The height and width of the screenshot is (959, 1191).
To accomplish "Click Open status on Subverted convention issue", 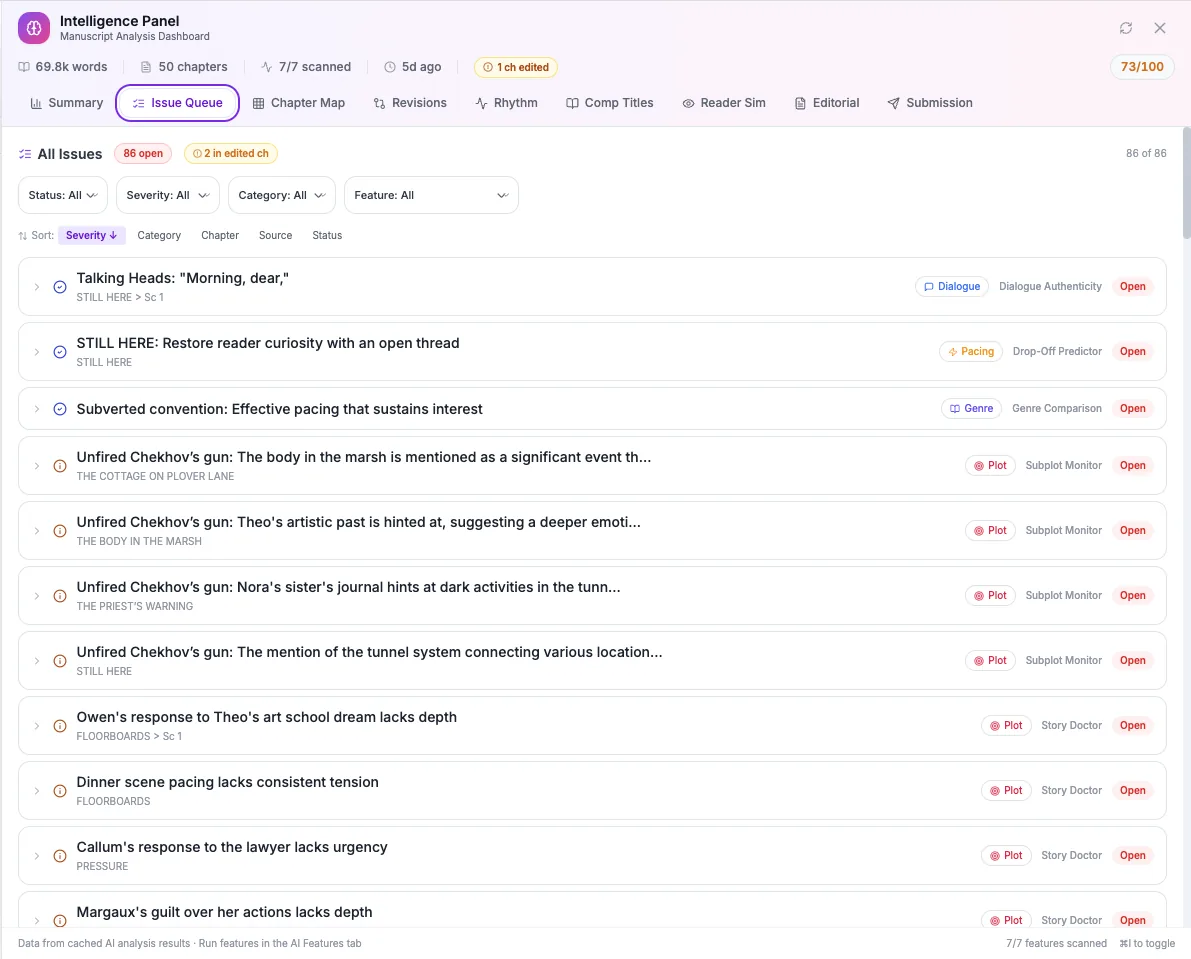I will tap(1133, 409).
